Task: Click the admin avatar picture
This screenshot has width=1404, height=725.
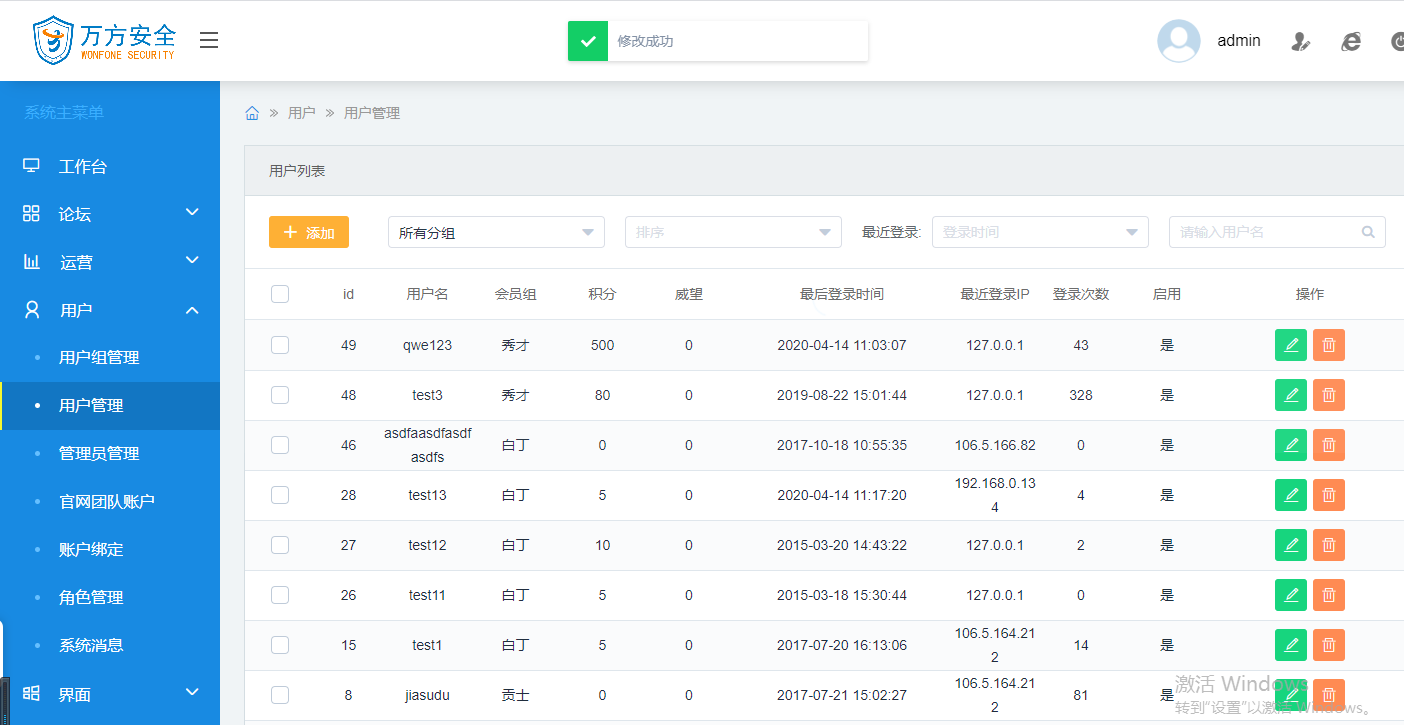Action: pyautogui.click(x=1178, y=41)
